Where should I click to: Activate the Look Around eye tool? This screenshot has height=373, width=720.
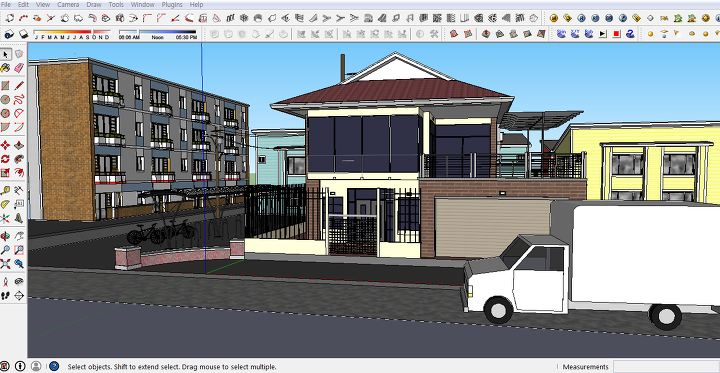(19, 282)
